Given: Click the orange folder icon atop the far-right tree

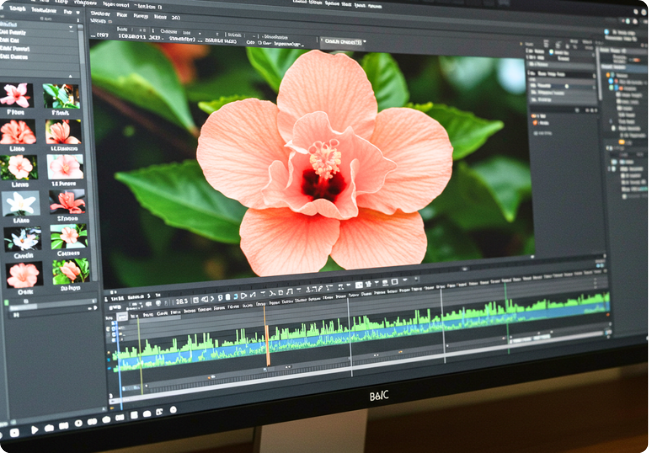Looking at the screenshot, I should pos(608,75).
